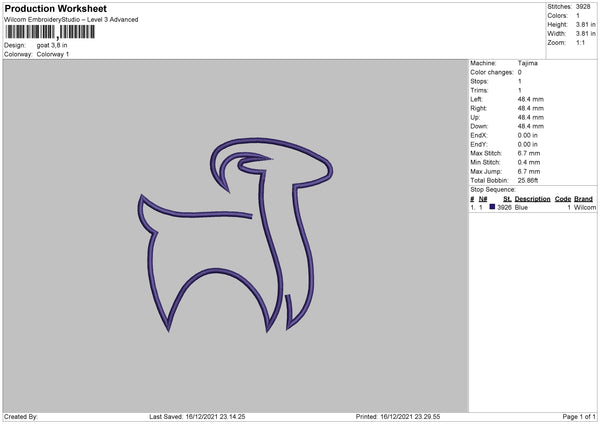The image size is (600, 424).
Task: Click the Max Stitch value 6.7 mm
Action: (x=529, y=153)
